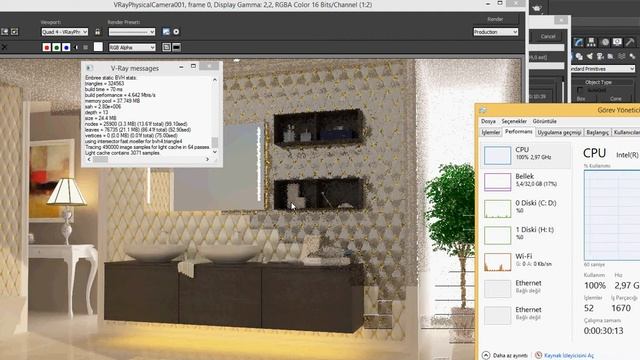Open the Production render mode dropdown

coord(496,32)
